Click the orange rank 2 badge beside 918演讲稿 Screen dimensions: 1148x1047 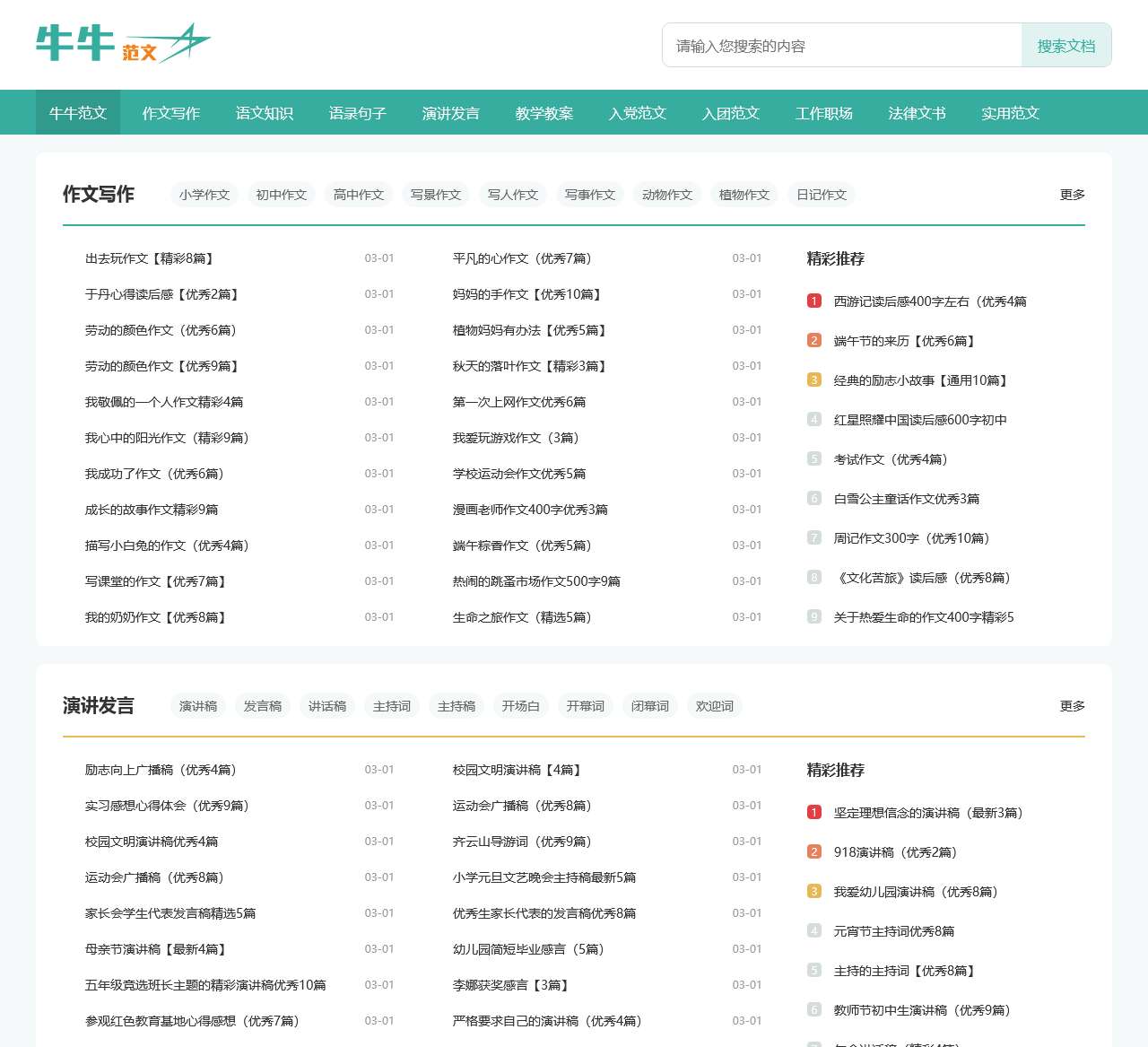point(814,852)
